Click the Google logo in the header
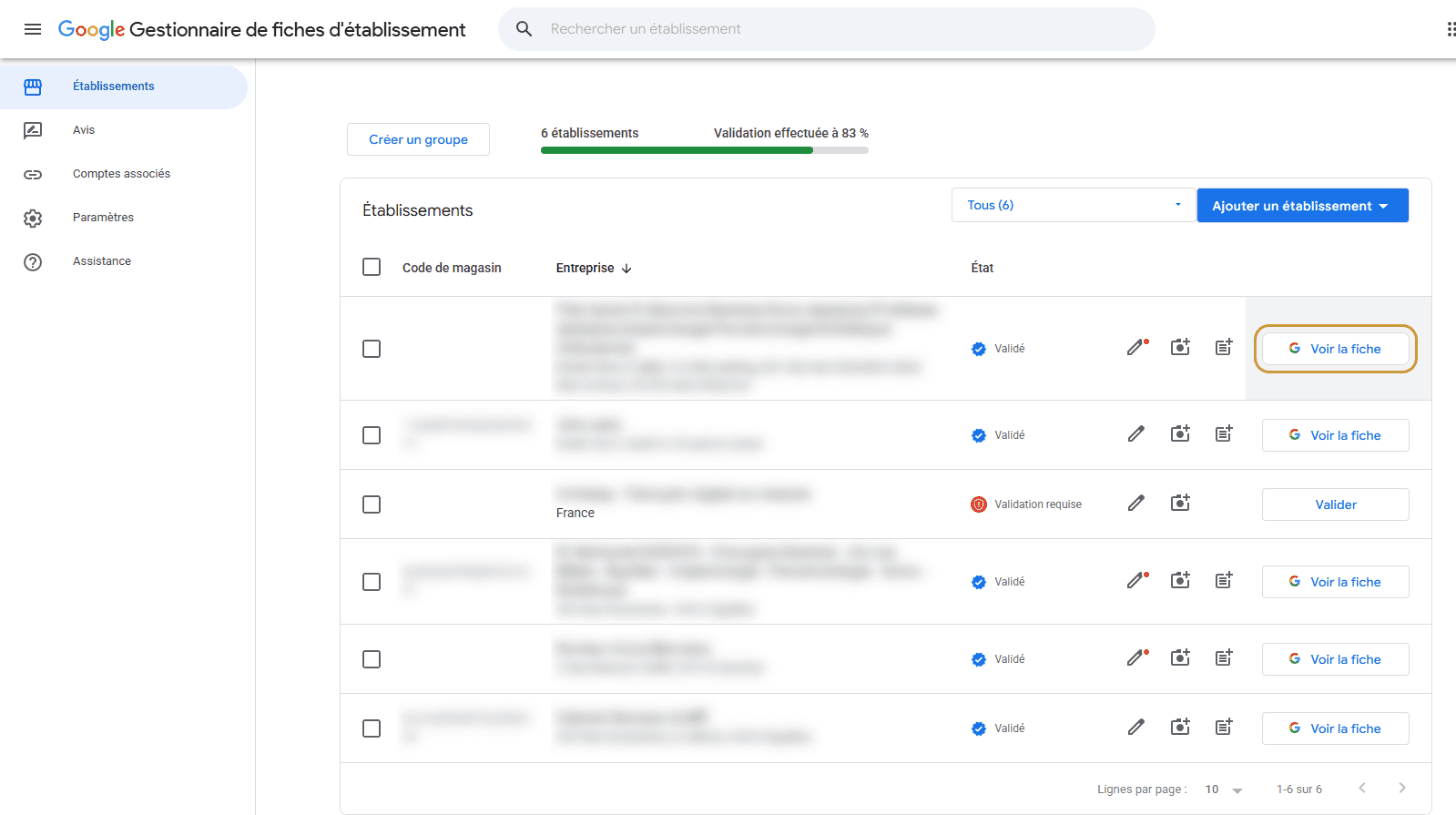The height and width of the screenshot is (815, 1456). point(91,30)
